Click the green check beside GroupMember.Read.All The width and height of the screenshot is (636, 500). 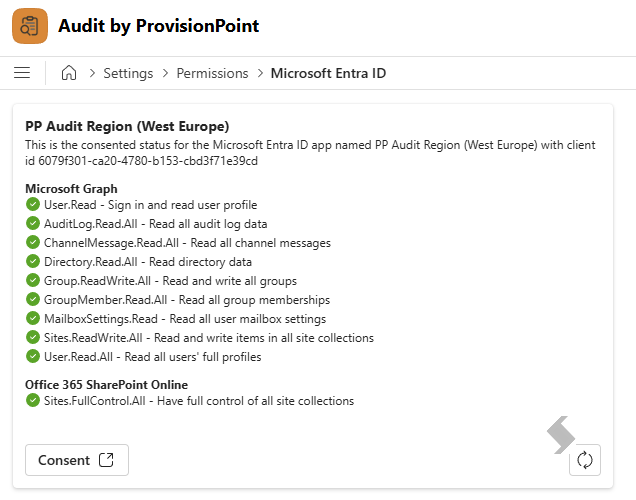pos(33,299)
